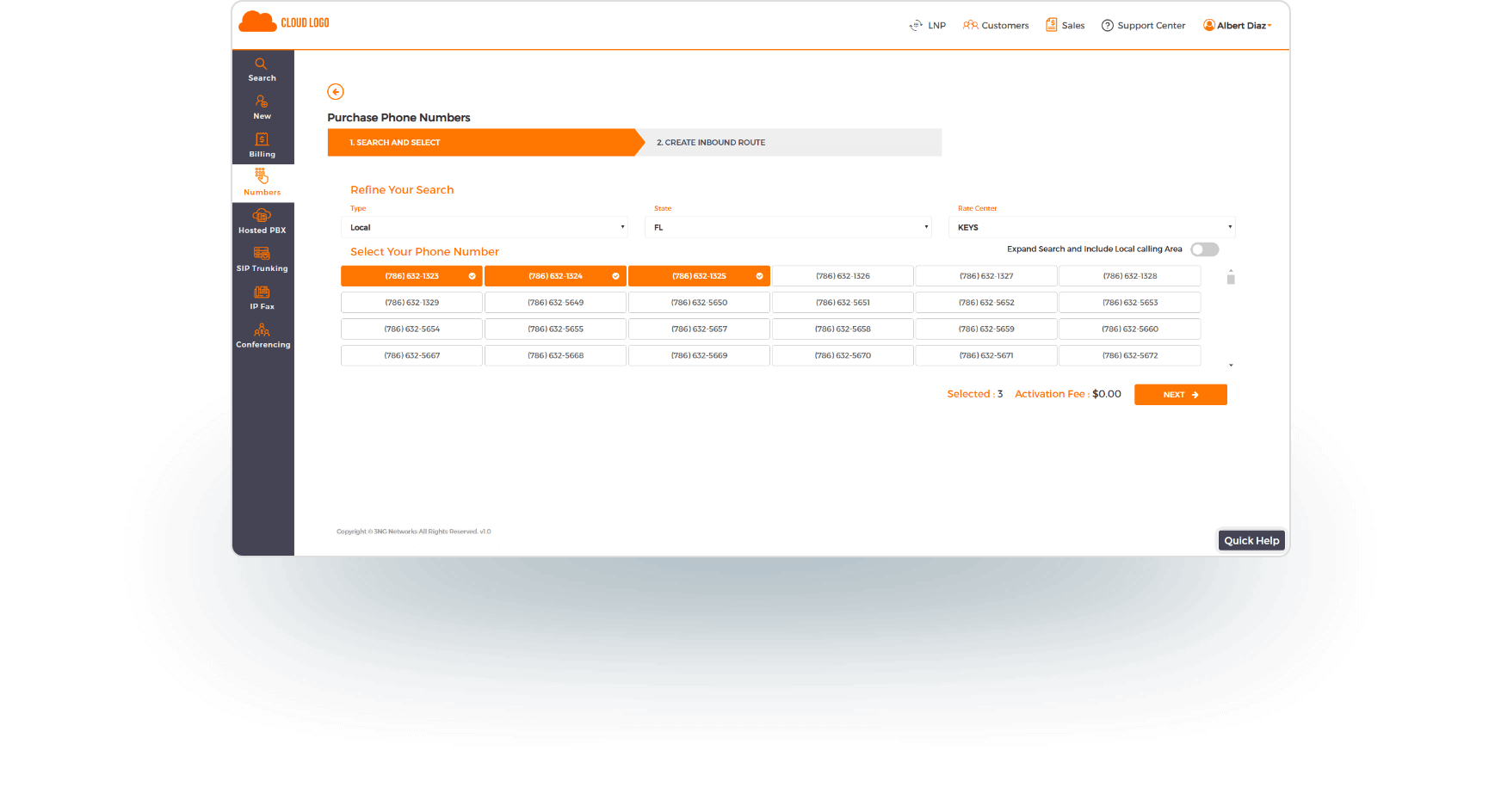Click the Cloud Logo icon

click(x=256, y=22)
